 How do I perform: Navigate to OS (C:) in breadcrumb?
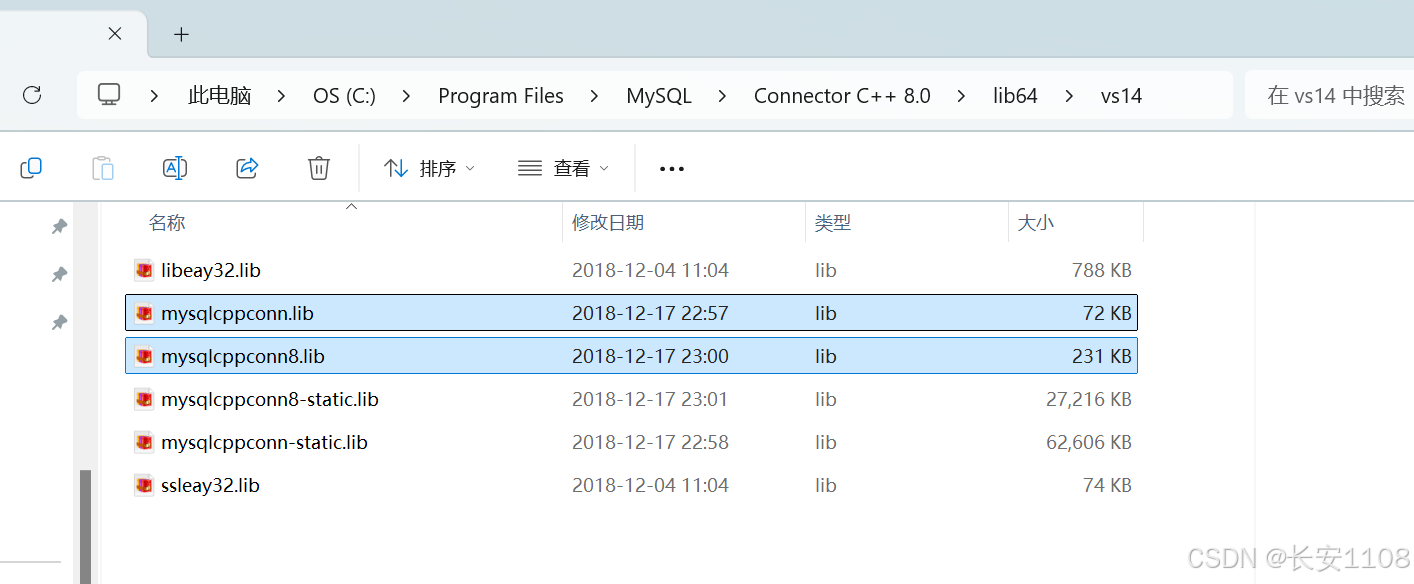[x=344, y=96]
